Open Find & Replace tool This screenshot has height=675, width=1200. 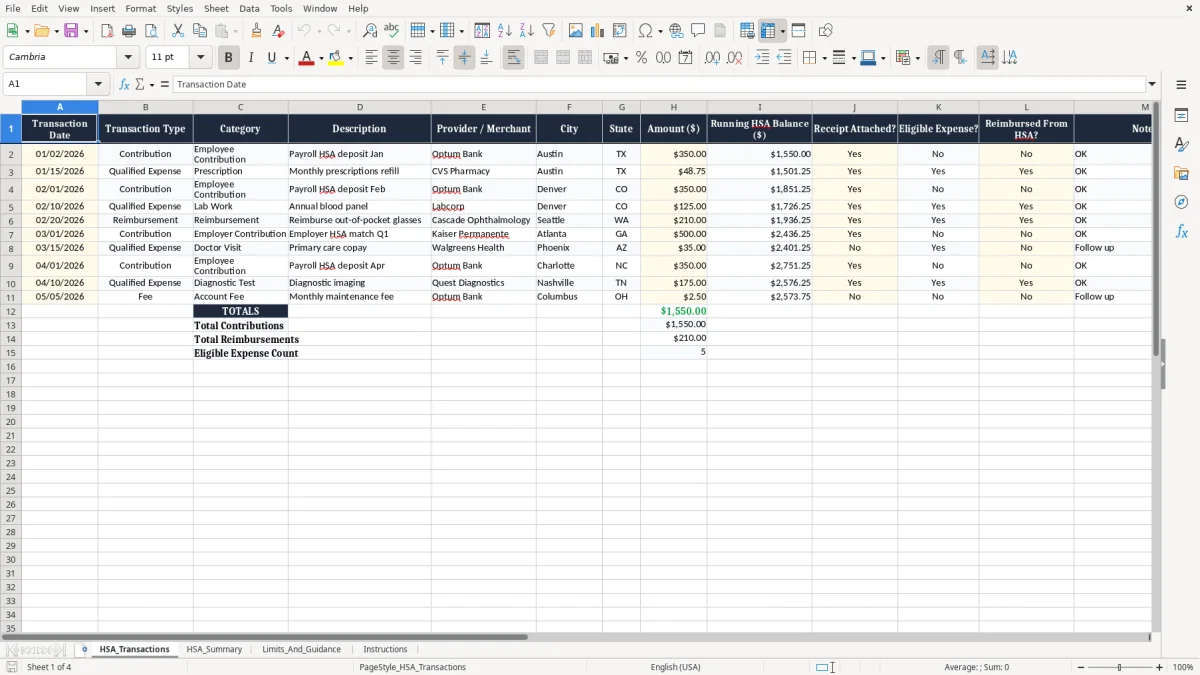pyautogui.click(x=370, y=31)
